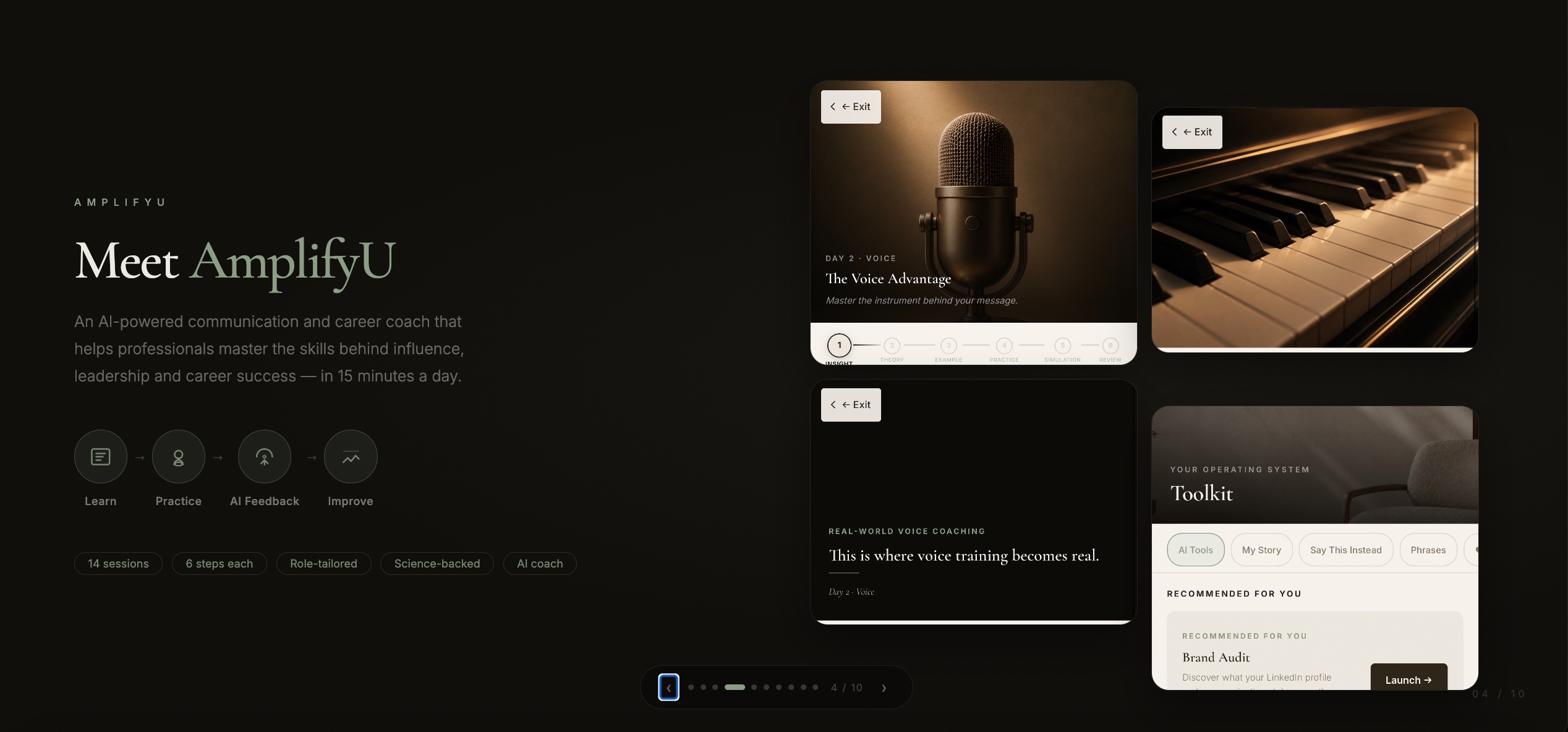Click the 'Science-backed' pill
The image size is (1568, 732).
437,563
